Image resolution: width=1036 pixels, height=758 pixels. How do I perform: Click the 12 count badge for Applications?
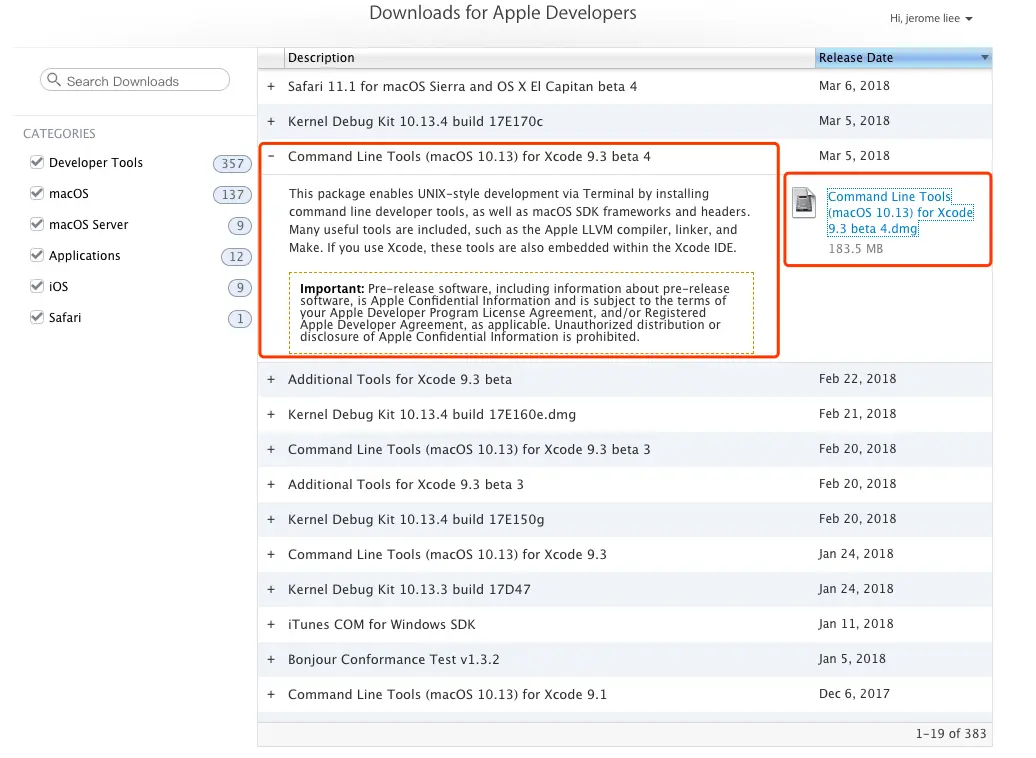tap(237, 256)
